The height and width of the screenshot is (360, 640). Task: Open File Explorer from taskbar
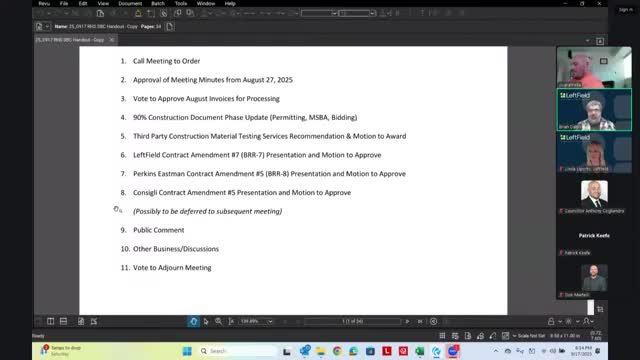pos(321,351)
